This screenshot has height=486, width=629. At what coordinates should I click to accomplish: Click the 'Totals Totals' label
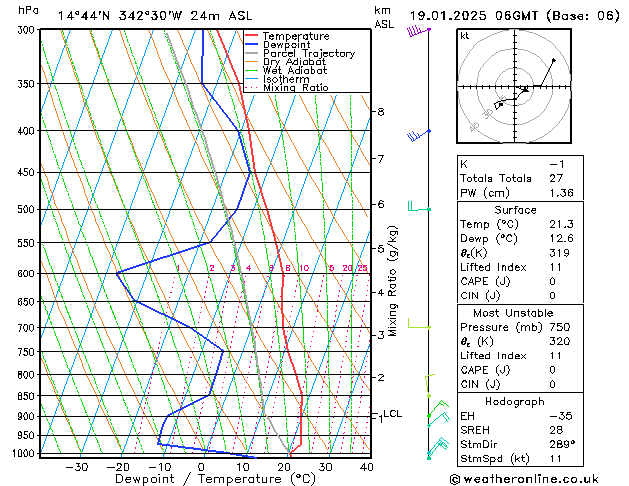tap(495, 178)
